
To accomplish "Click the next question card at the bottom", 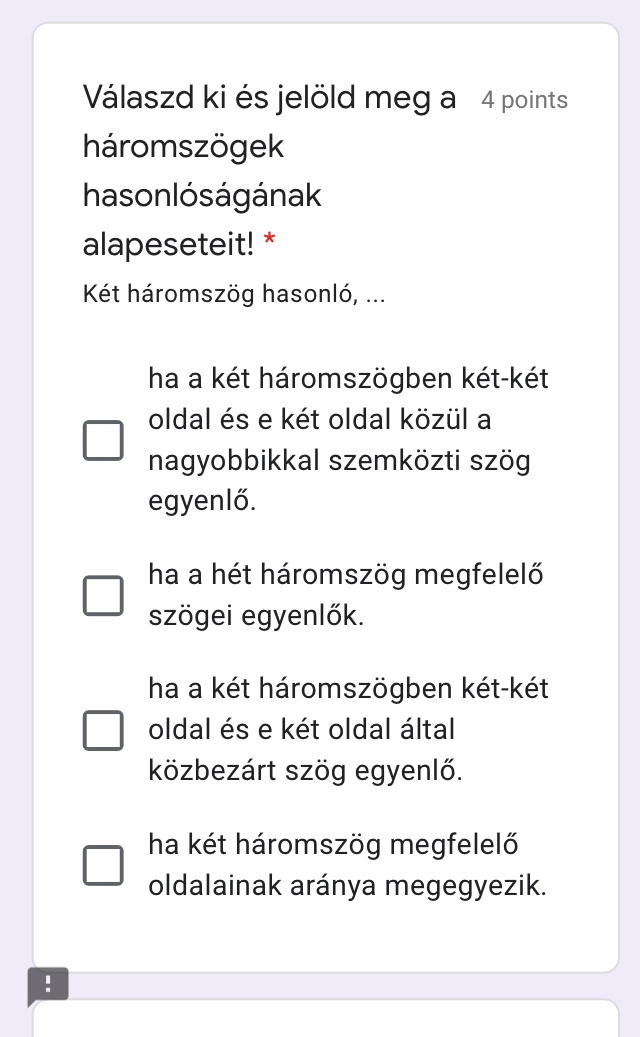I will pyautogui.click(x=326, y=1020).
